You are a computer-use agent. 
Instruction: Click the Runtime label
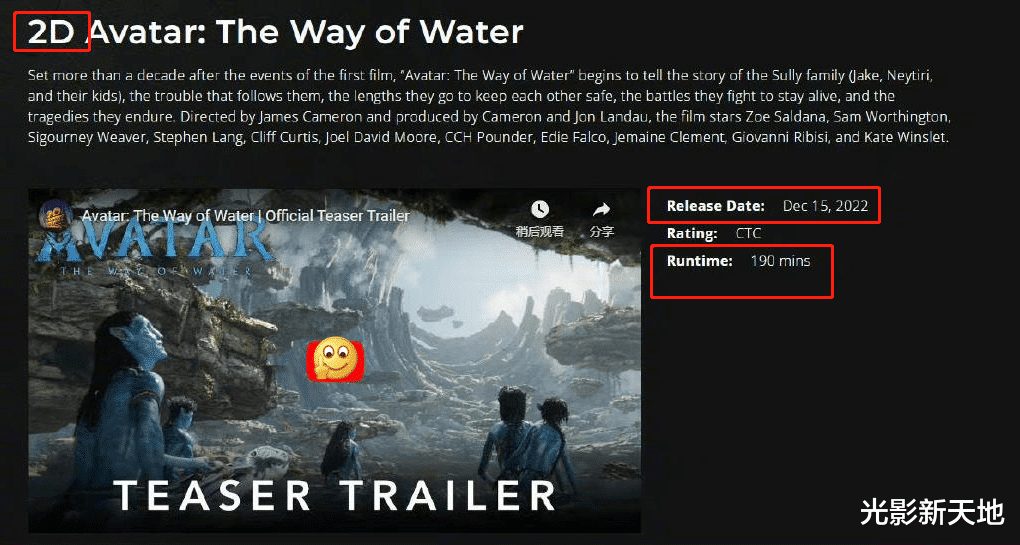(x=700, y=261)
